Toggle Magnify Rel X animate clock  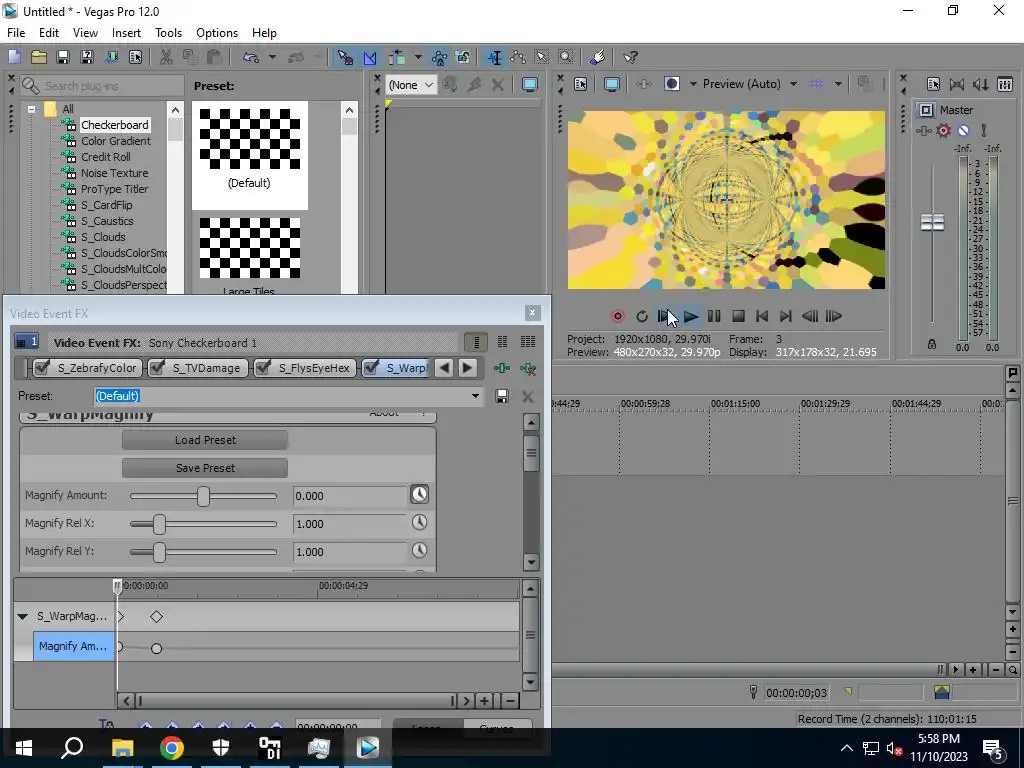click(419, 522)
